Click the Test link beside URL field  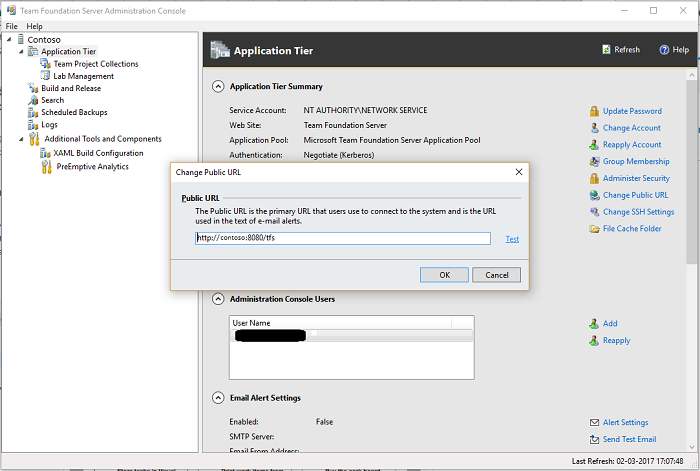512,239
